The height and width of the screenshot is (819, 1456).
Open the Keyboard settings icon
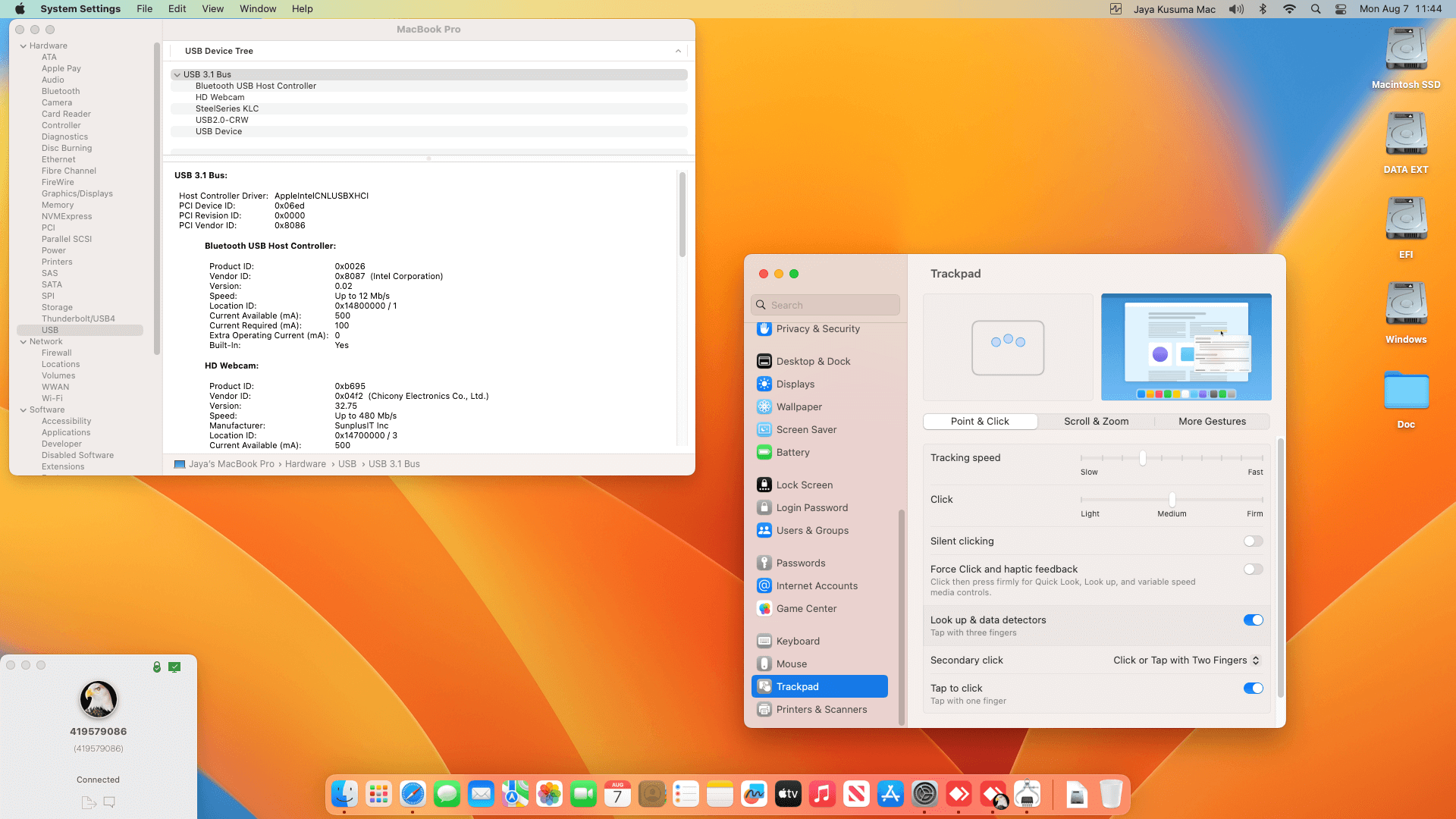point(764,641)
